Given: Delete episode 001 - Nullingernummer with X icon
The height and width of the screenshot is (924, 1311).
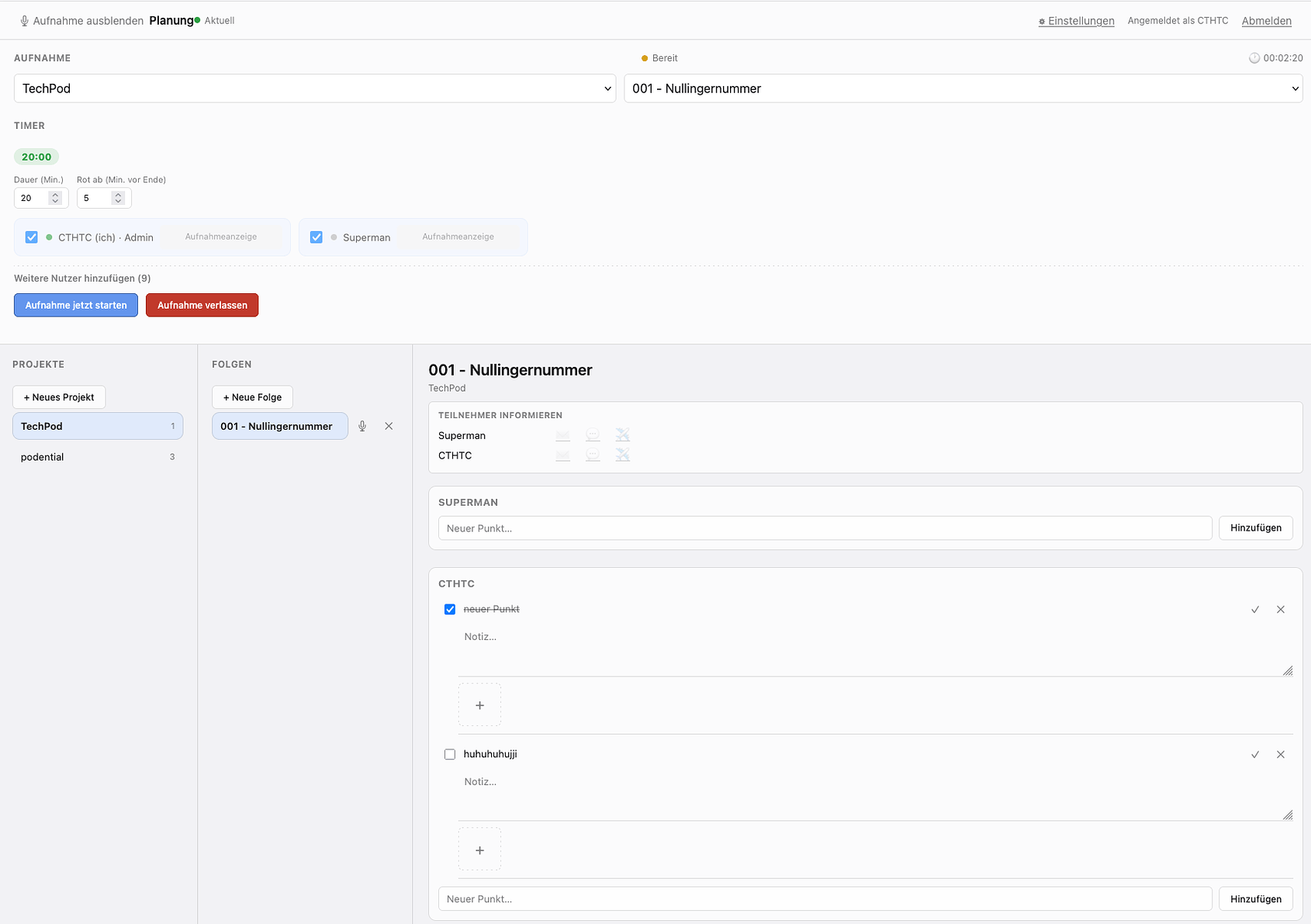Looking at the screenshot, I should [x=389, y=426].
